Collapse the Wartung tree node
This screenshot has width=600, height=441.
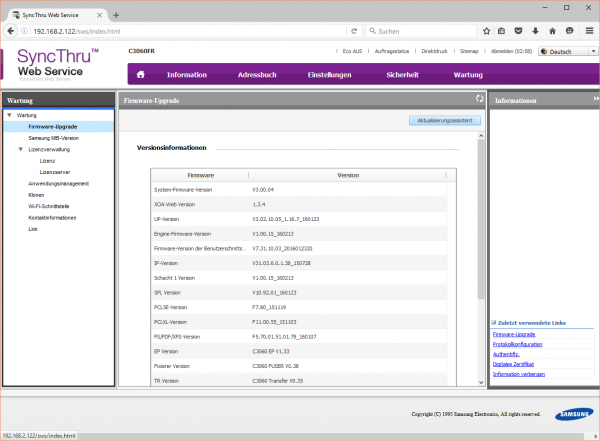(9, 116)
